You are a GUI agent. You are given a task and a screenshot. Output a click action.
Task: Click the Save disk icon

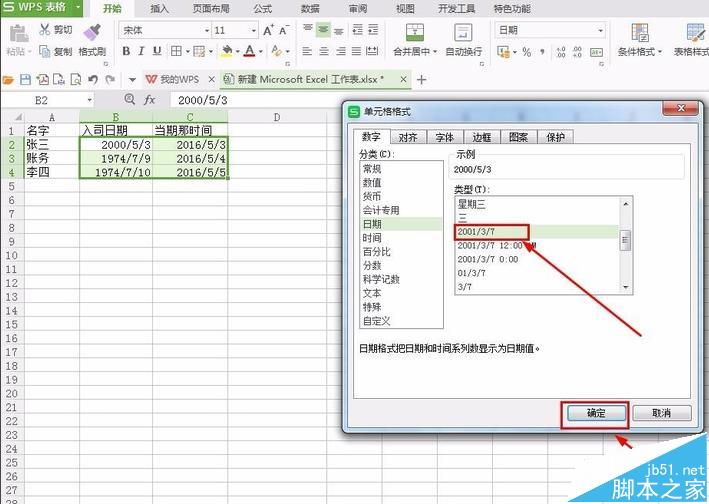click(25, 80)
